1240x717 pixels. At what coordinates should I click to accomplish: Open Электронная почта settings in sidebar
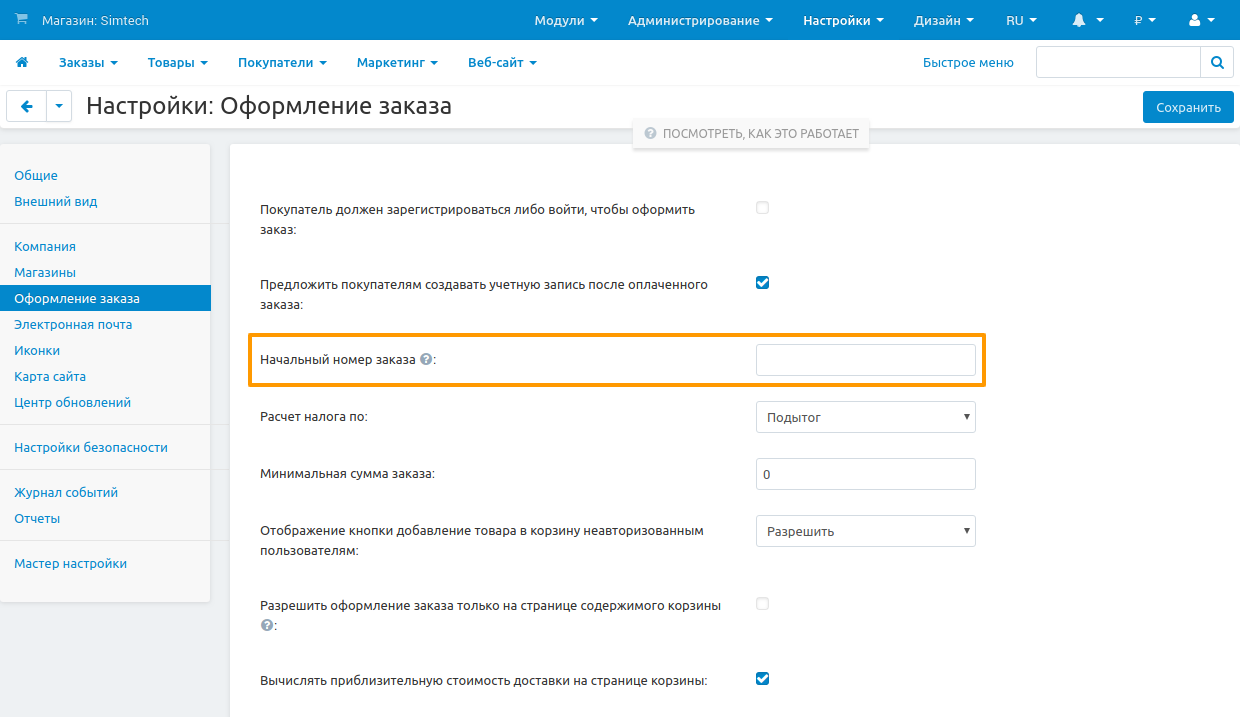[x=73, y=324]
